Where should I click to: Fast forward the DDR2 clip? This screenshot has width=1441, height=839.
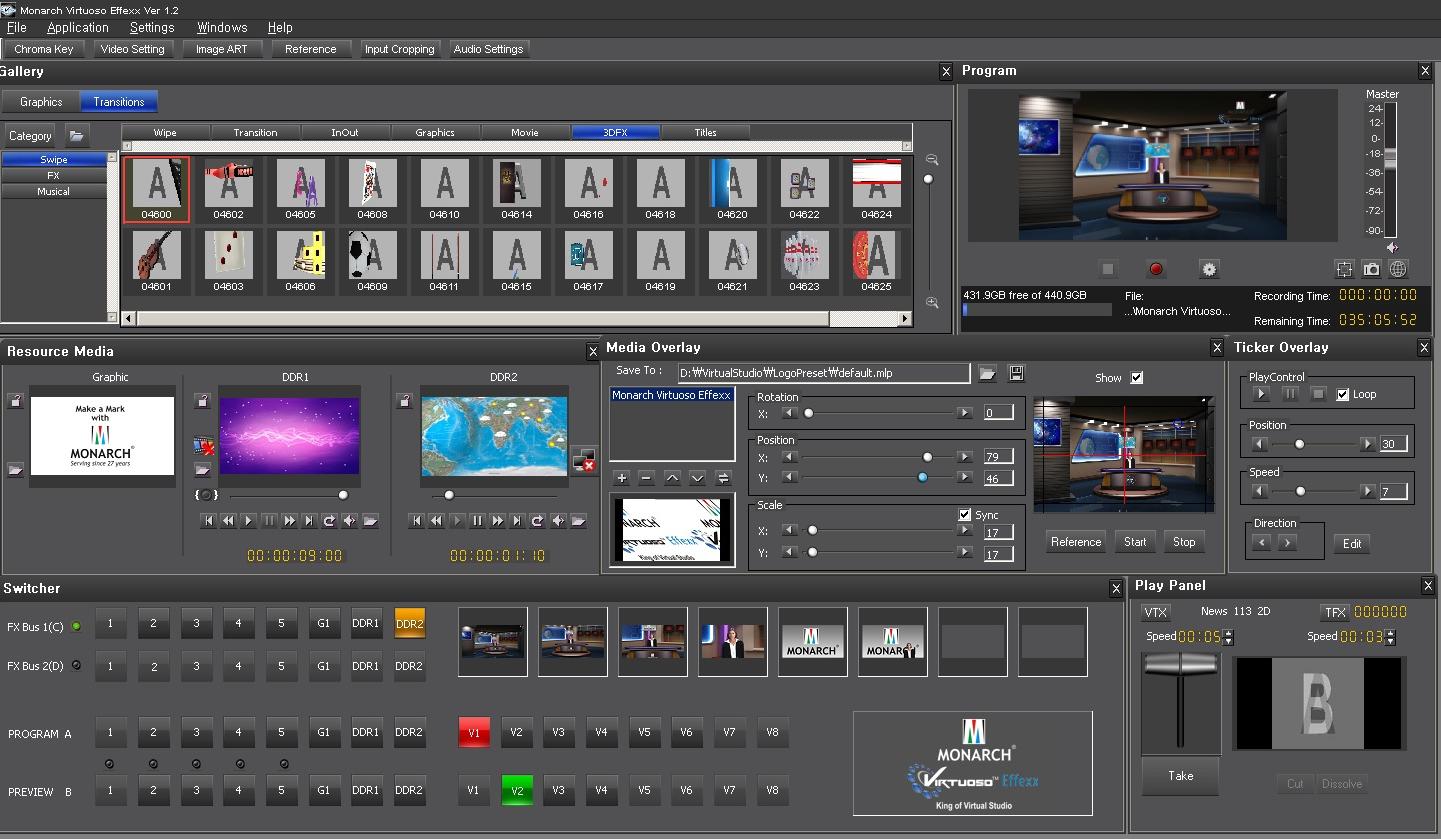point(497,521)
